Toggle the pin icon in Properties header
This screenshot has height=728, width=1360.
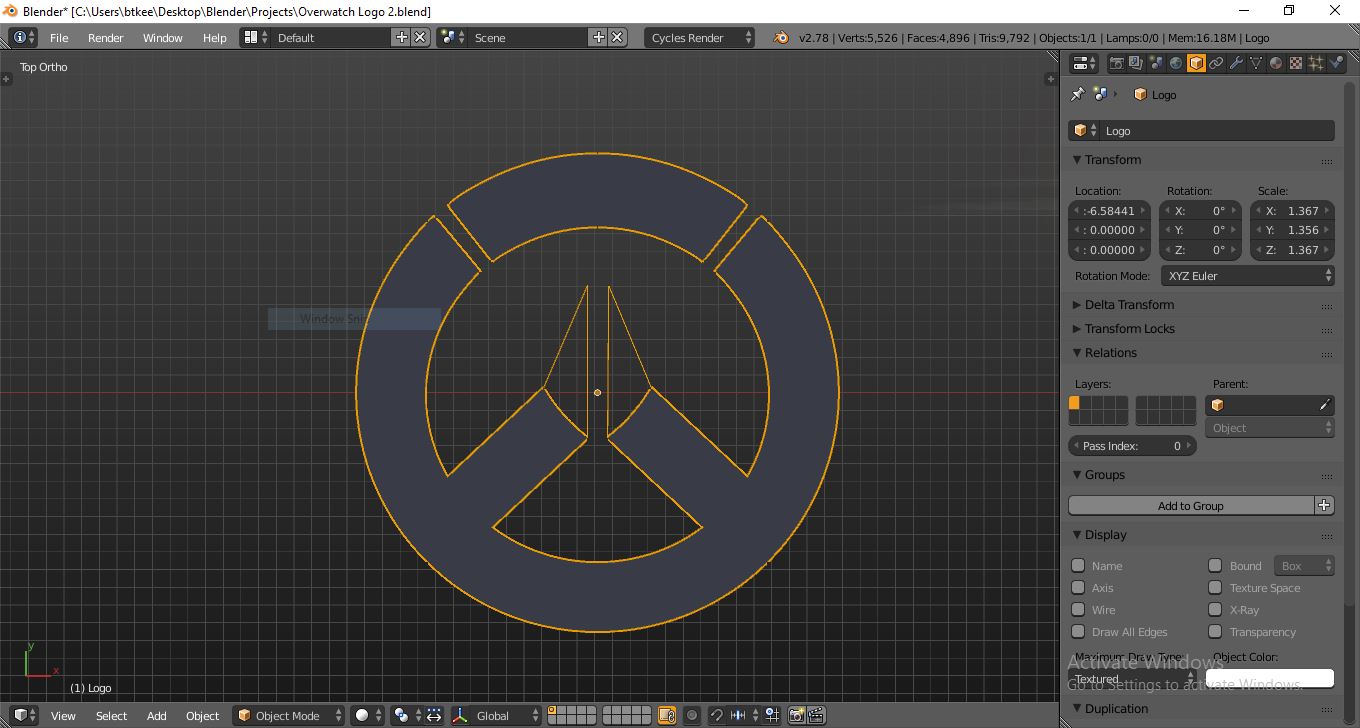click(1078, 94)
